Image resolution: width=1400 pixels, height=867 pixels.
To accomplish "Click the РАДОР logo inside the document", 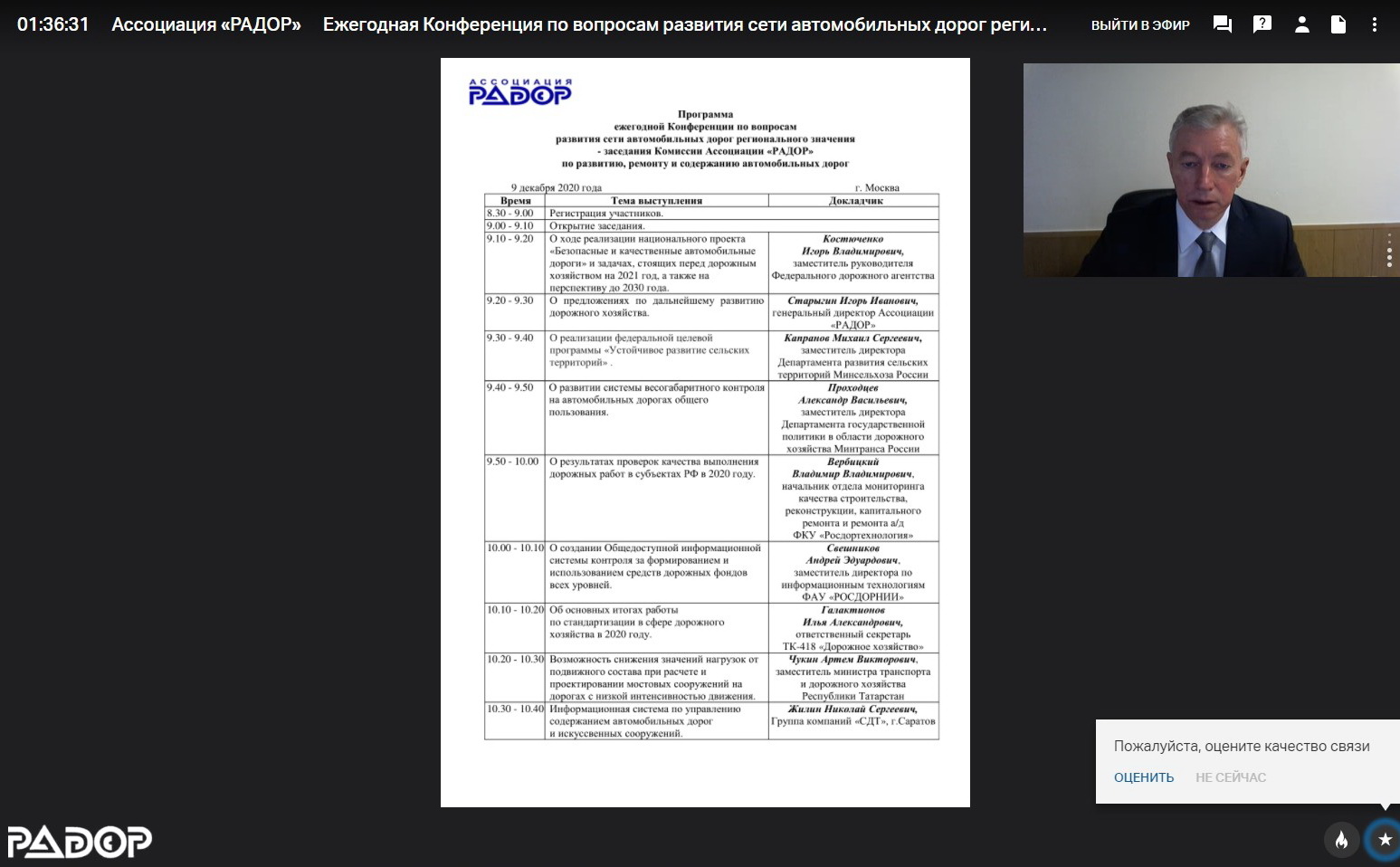I will 519,91.
